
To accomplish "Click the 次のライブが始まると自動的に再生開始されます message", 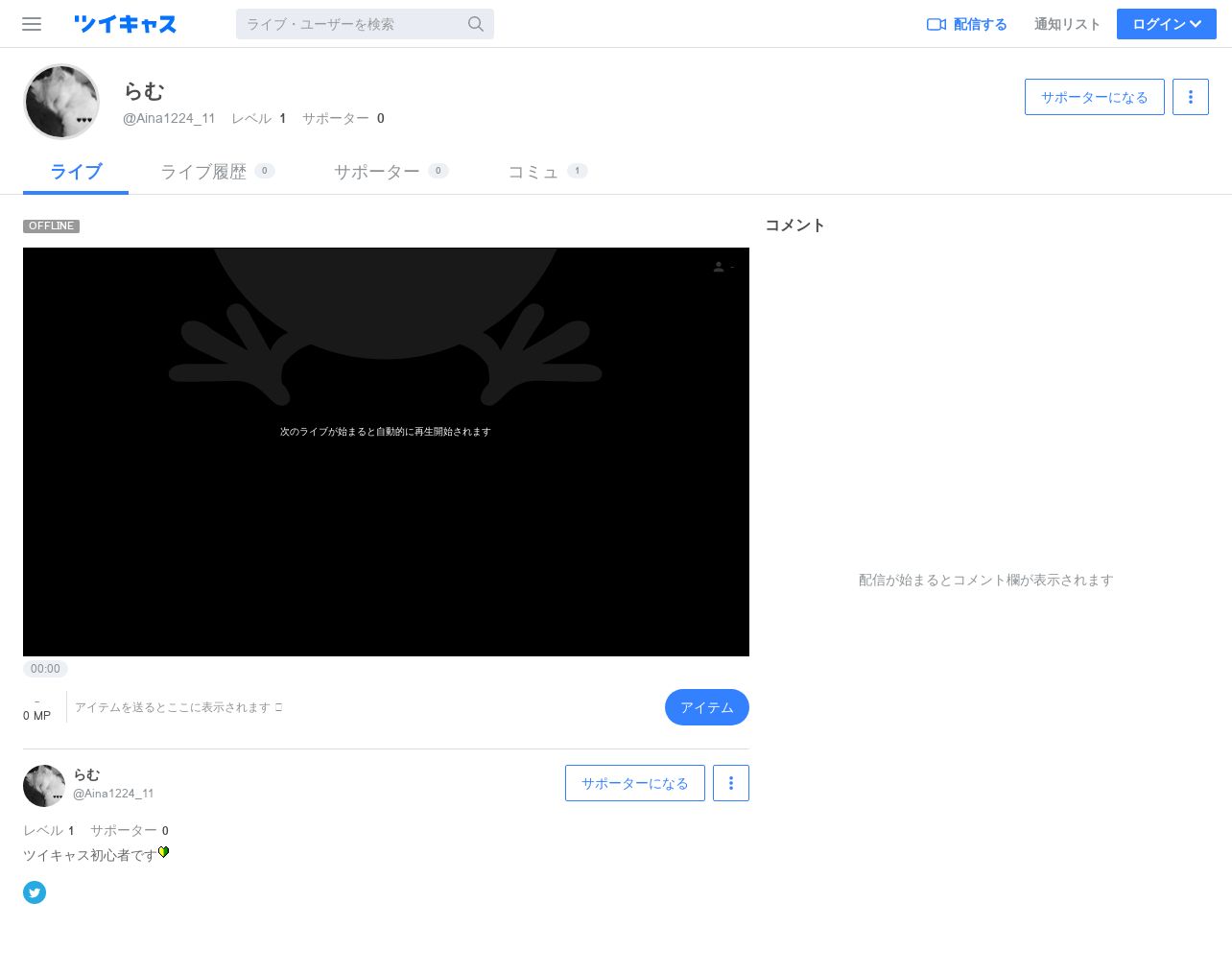I will click(386, 432).
